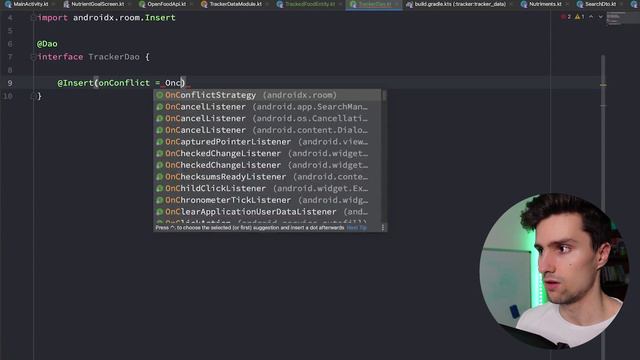This screenshot has width=640, height=360.
Task: Click the onConflict parameter name
Action: [124, 83]
